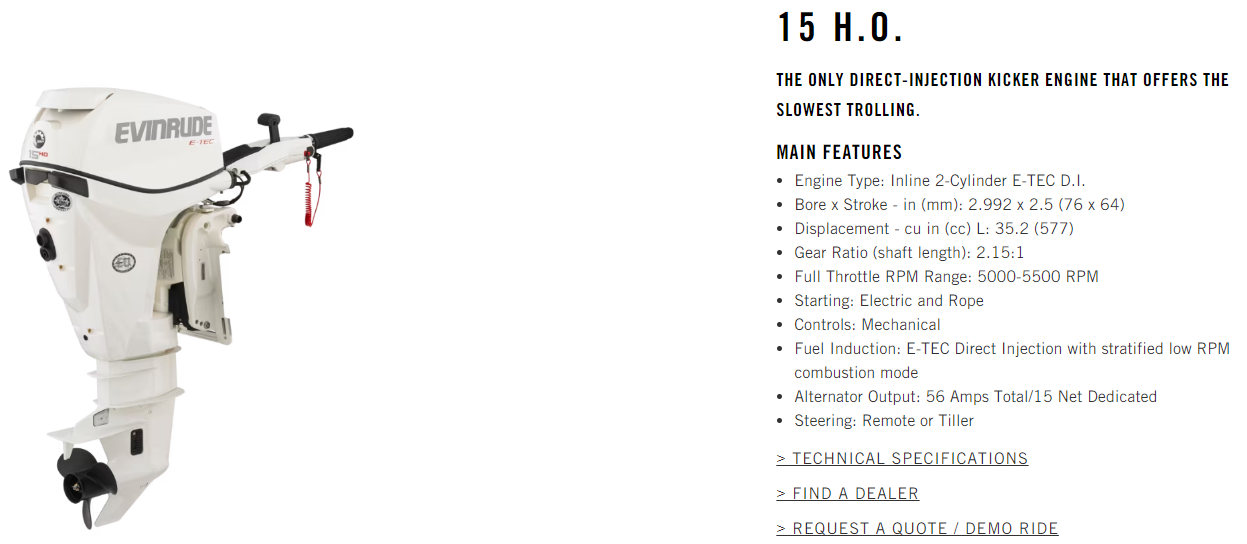Screen dimensions: 1247x544
Task: Click the Controls: Mechanical line
Action: 867,325
